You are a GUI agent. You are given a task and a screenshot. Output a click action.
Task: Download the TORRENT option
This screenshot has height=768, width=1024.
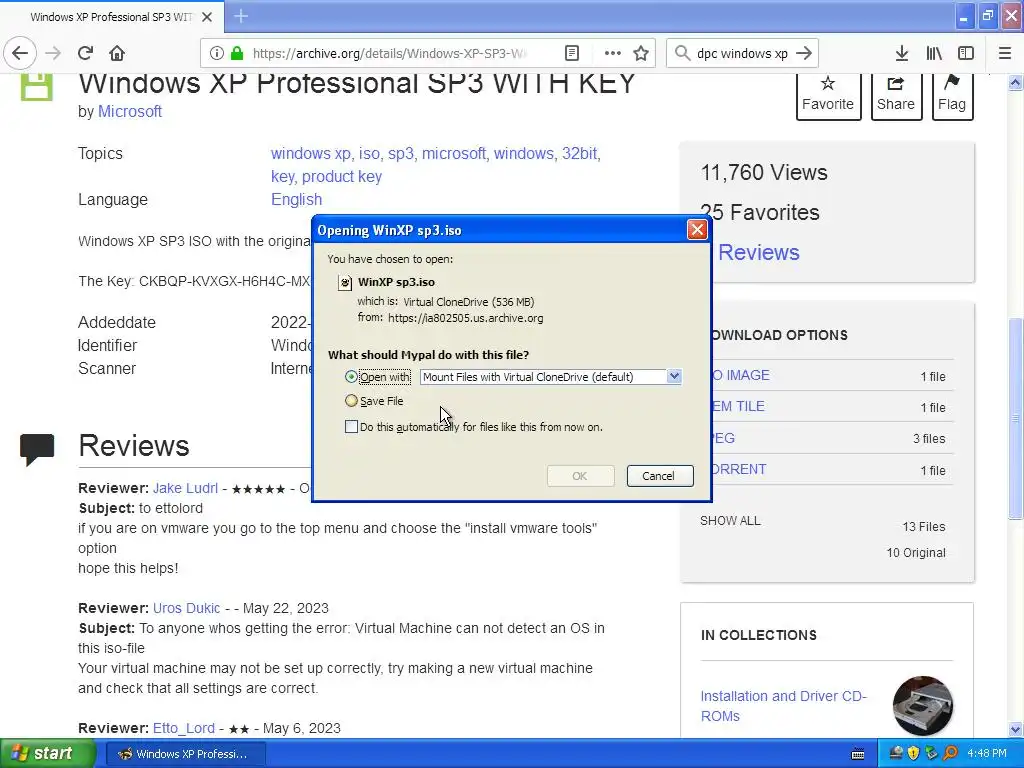pyautogui.click(x=739, y=470)
